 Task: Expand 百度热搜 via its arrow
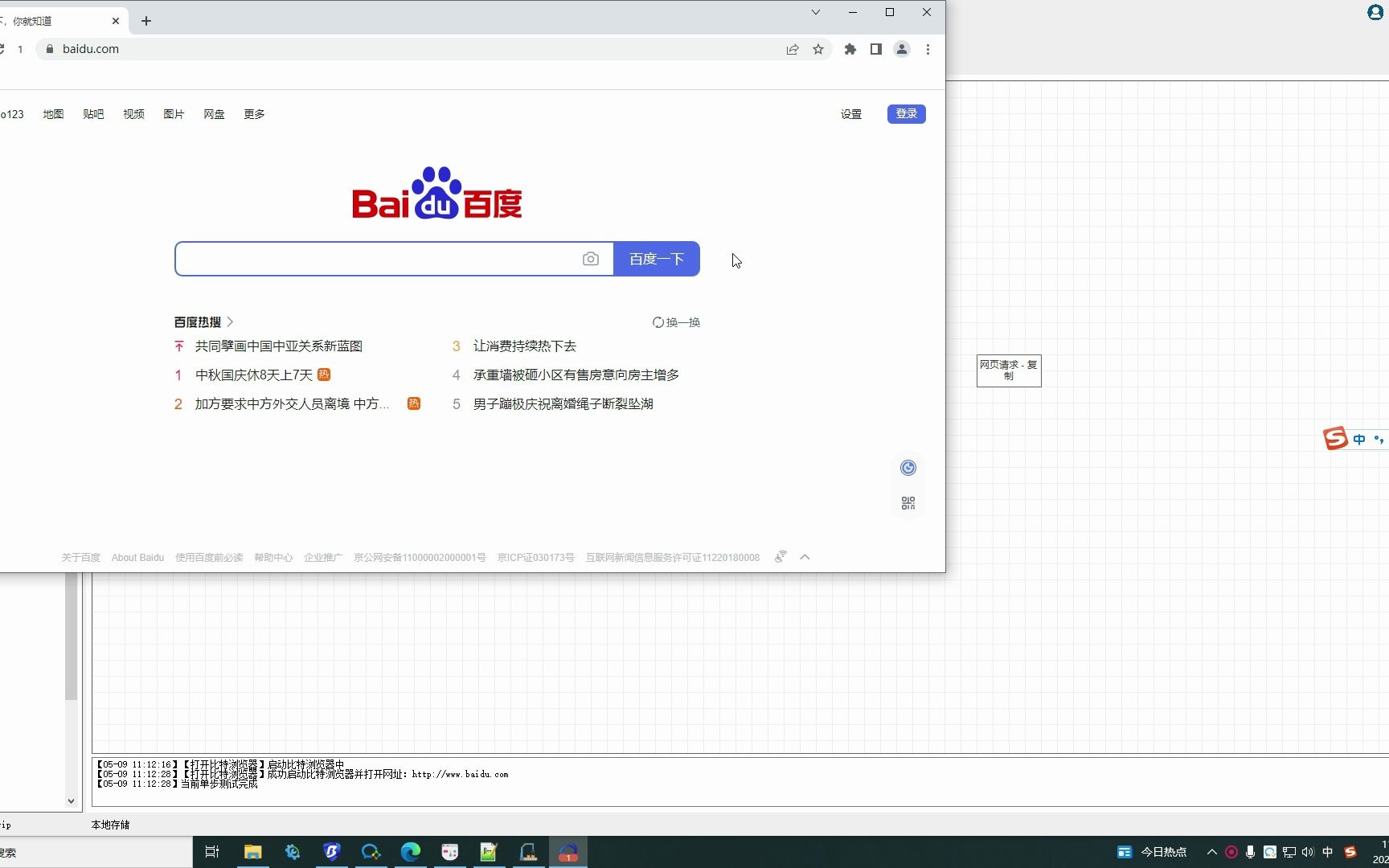(230, 321)
